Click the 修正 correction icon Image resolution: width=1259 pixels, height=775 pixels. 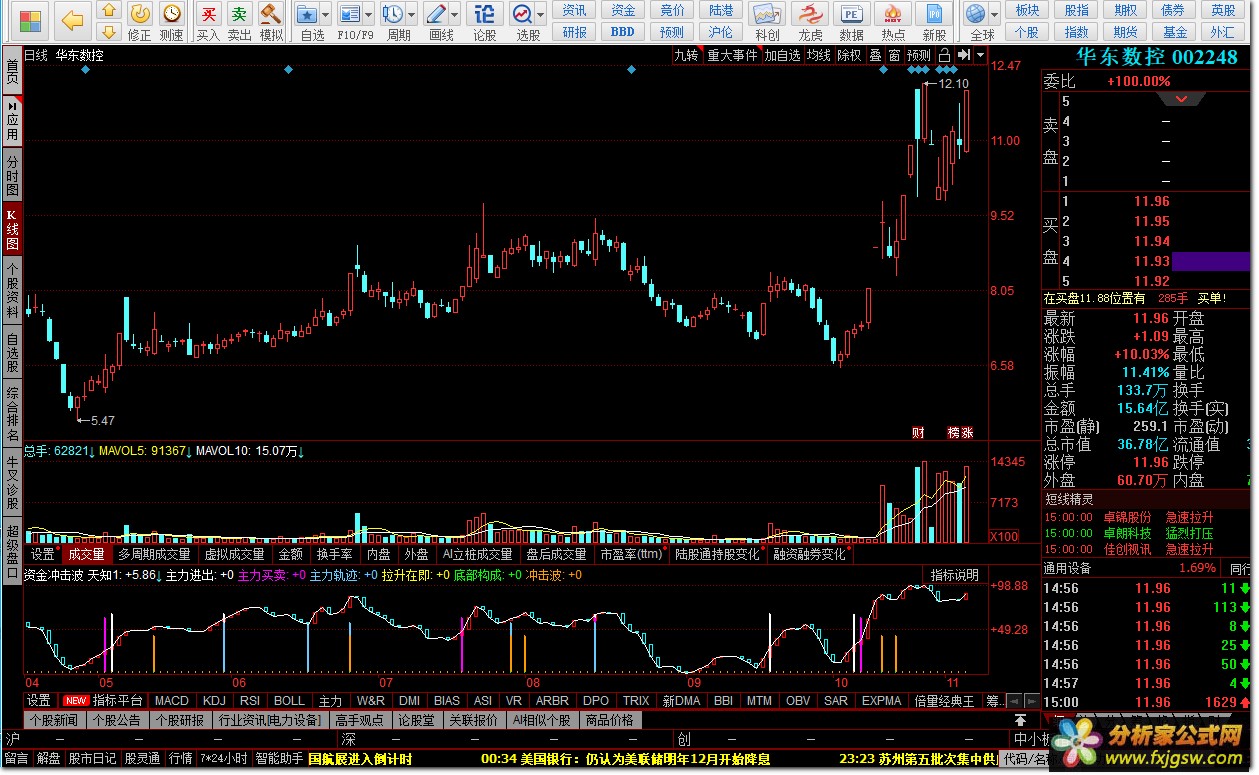(140, 13)
